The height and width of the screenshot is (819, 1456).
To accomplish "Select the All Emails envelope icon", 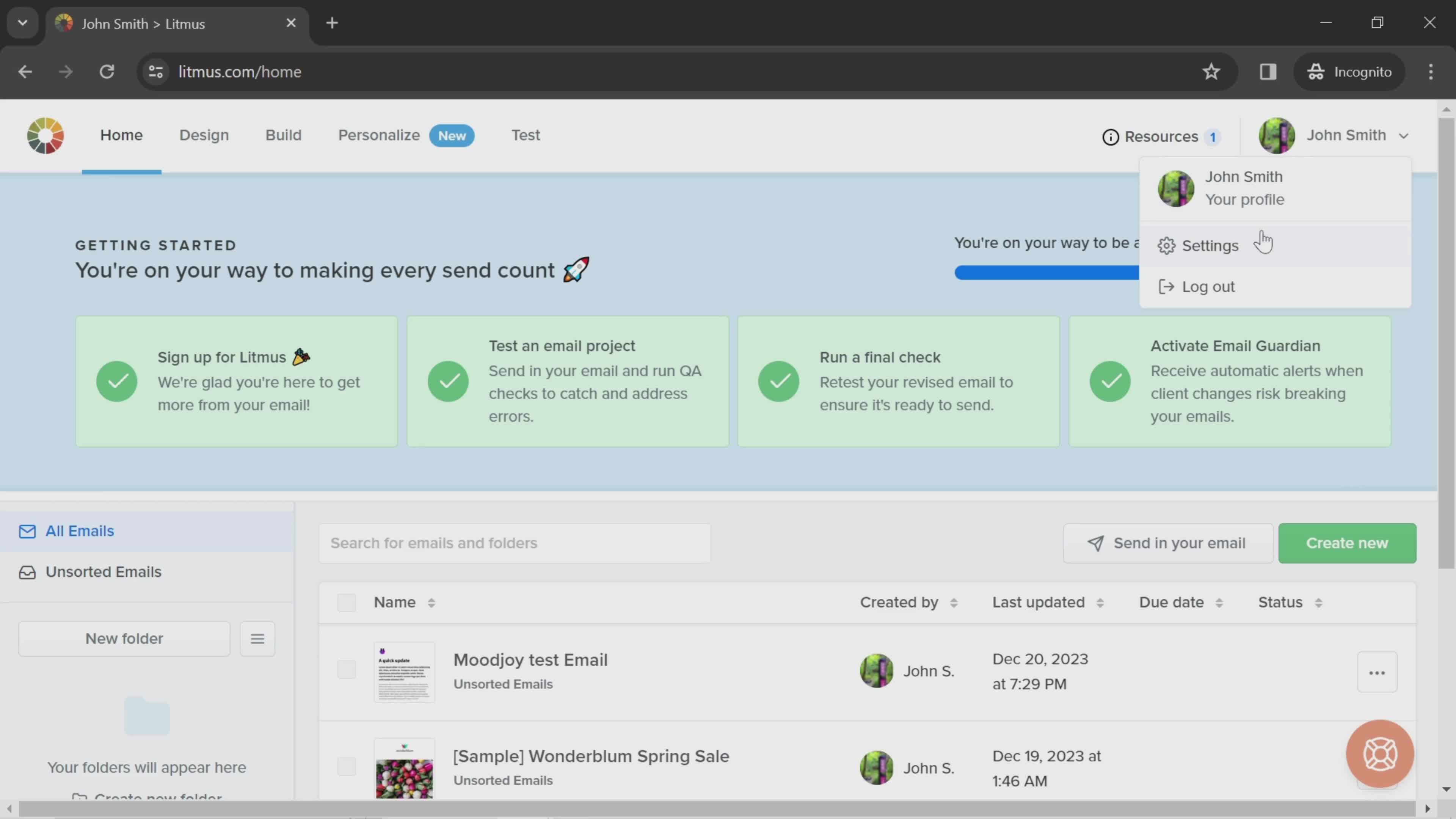I will click(x=28, y=531).
